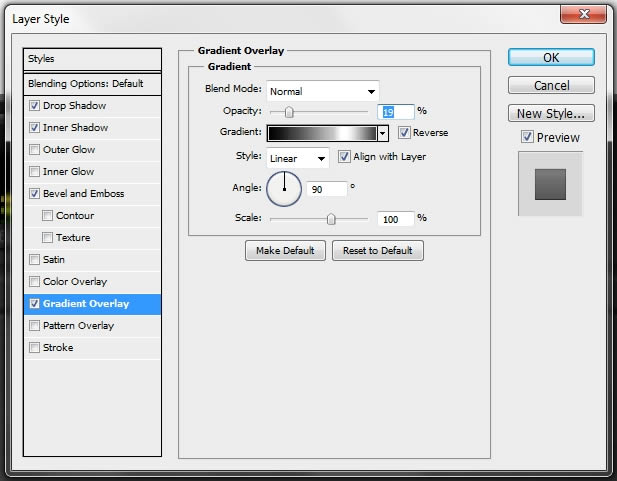Screen dimensions: 617x481
Task: Click the Scale slider handle
Action: point(331,219)
